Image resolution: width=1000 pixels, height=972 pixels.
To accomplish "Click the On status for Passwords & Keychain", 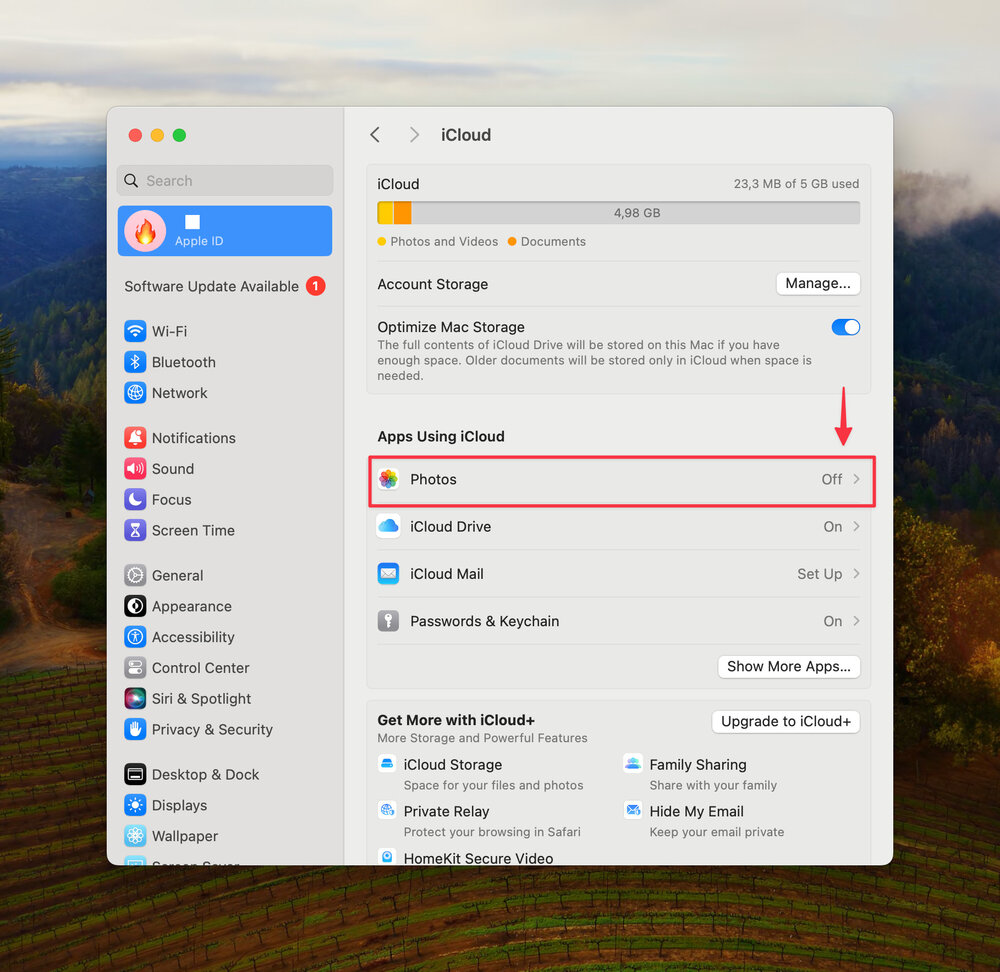I will click(x=832, y=621).
